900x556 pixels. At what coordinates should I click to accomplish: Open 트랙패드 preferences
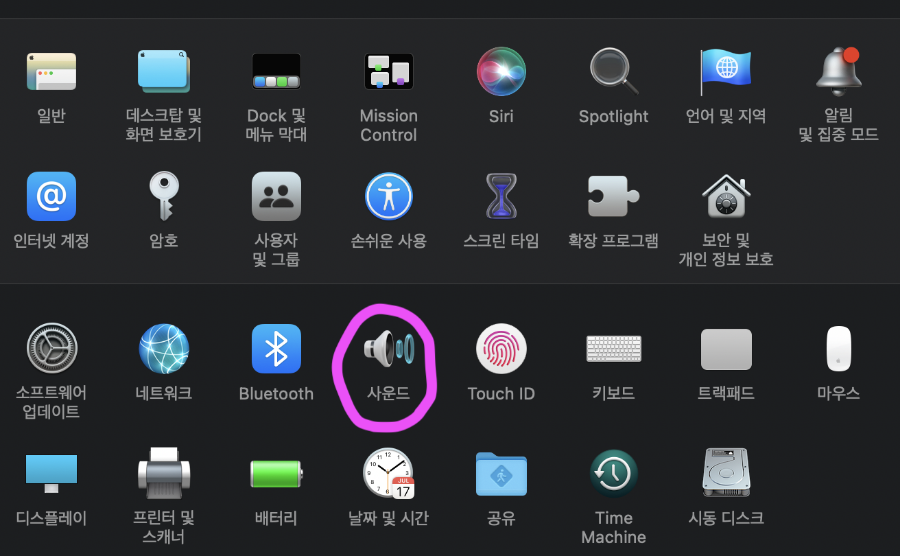pos(726,349)
